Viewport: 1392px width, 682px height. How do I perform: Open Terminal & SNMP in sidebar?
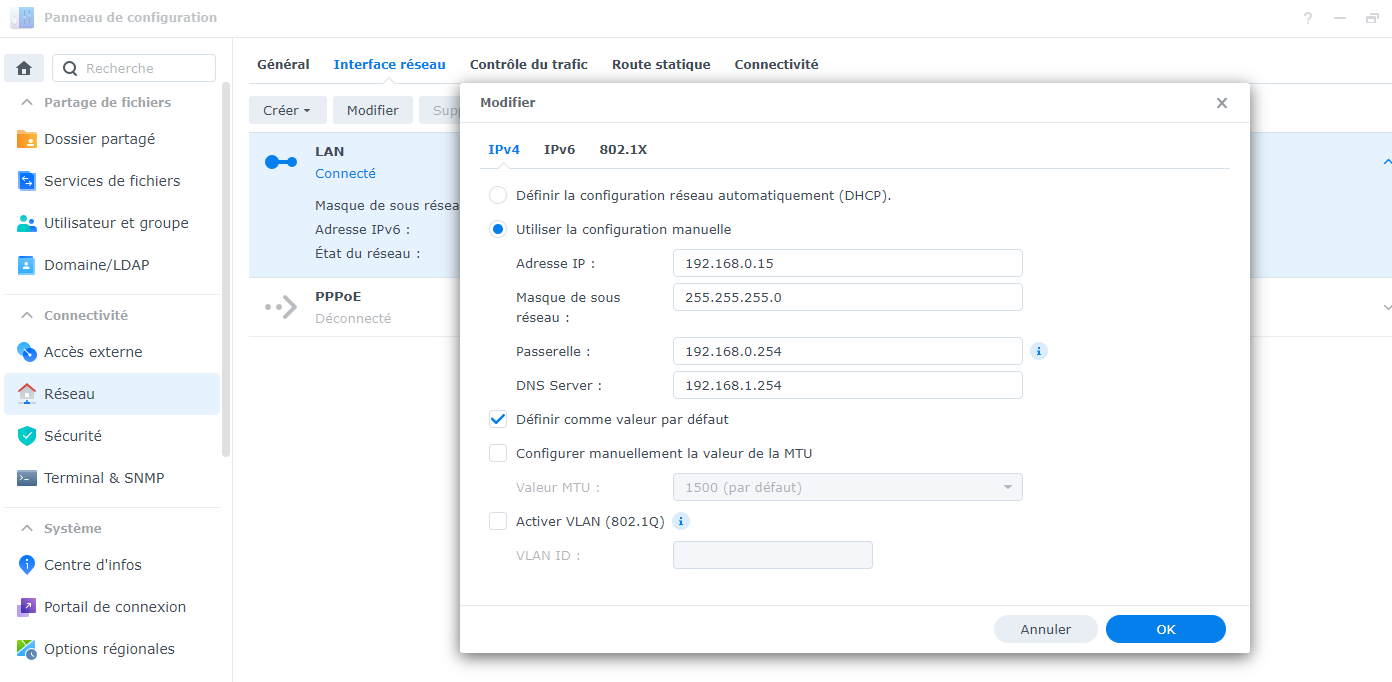pyautogui.click(x=112, y=478)
